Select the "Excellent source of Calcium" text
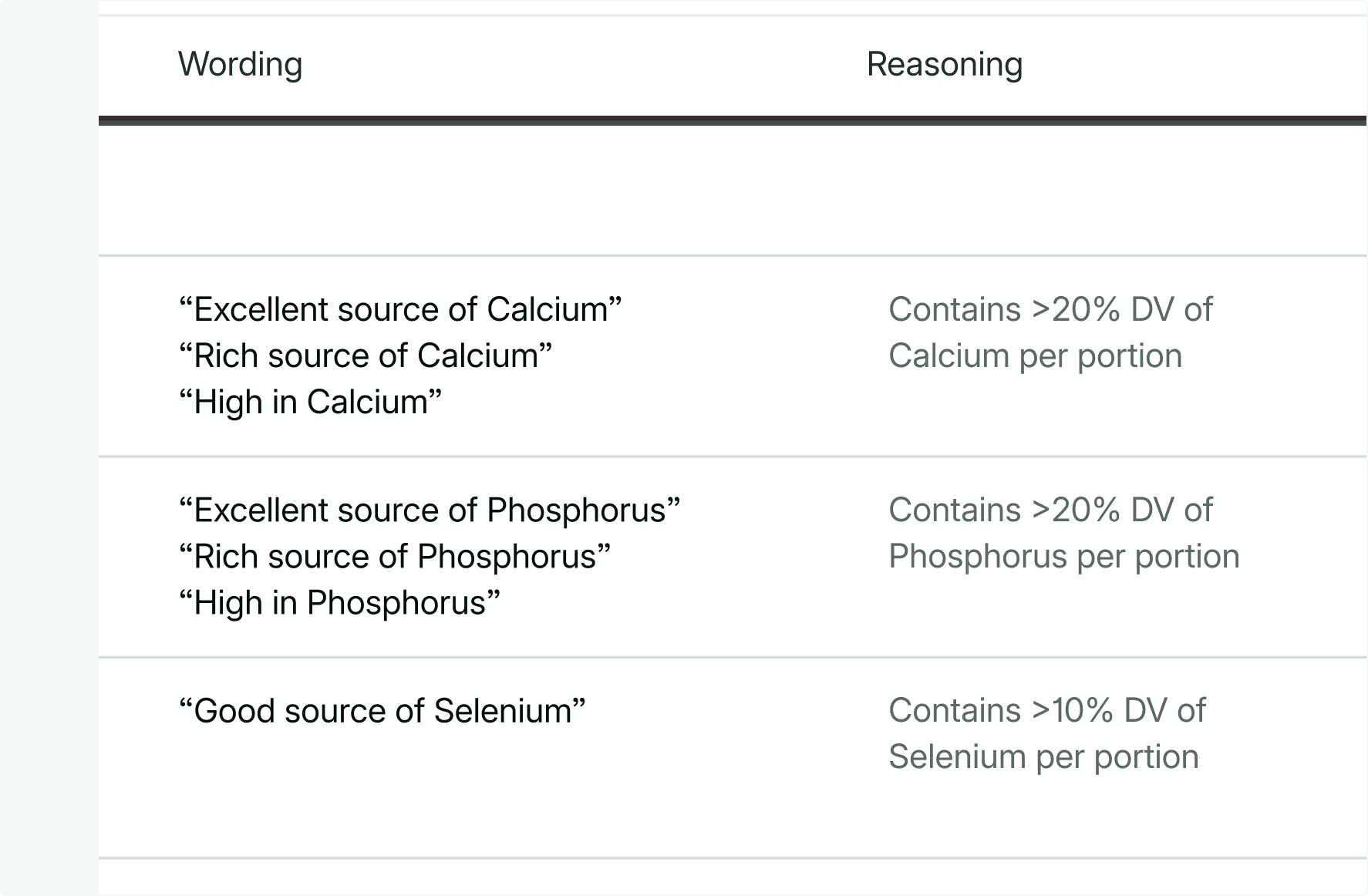 [x=399, y=309]
